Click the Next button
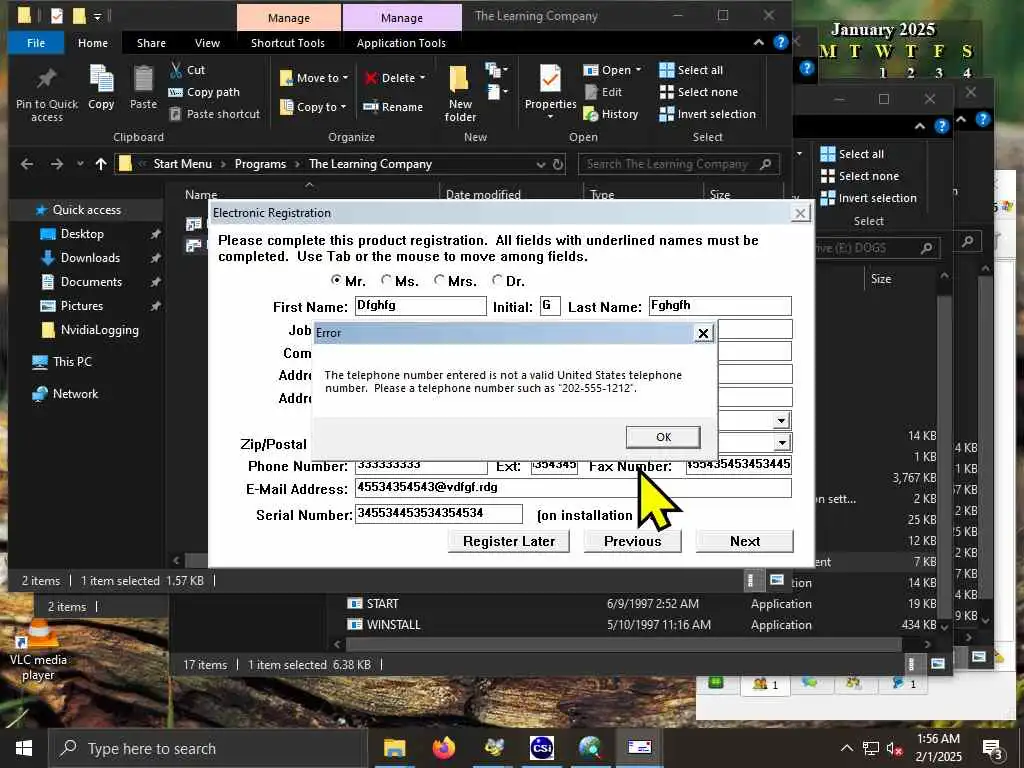Viewport: 1024px width, 768px height. [x=744, y=541]
